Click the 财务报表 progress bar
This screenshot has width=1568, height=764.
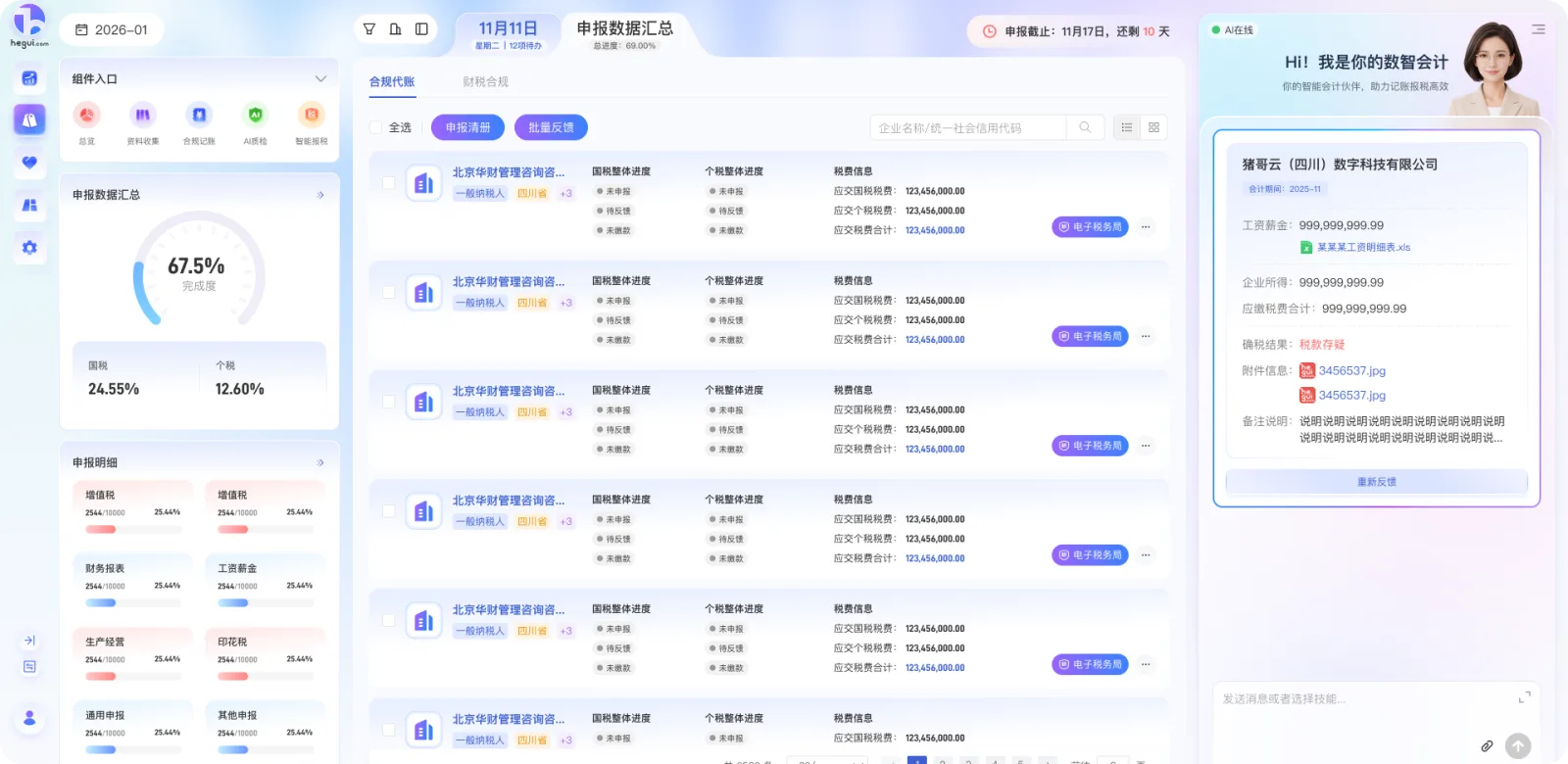[132, 603]
